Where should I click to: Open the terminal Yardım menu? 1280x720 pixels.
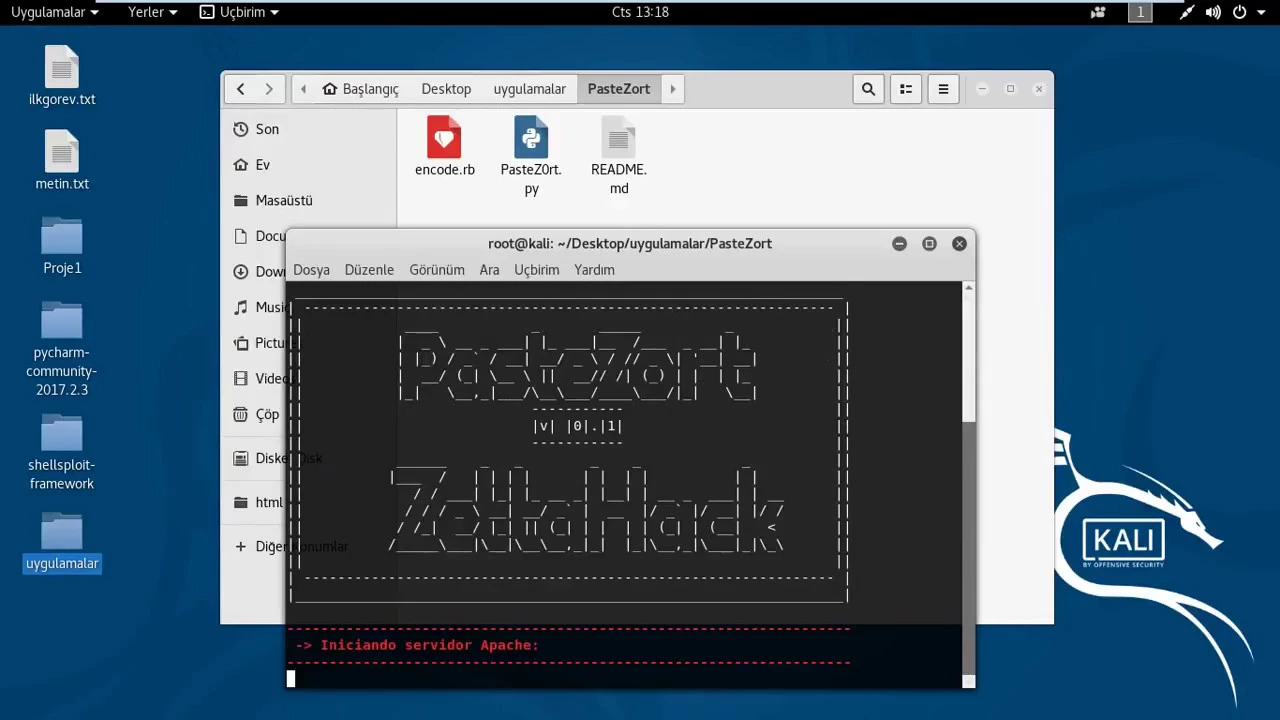pyautogui.click(x=594, y=270)
